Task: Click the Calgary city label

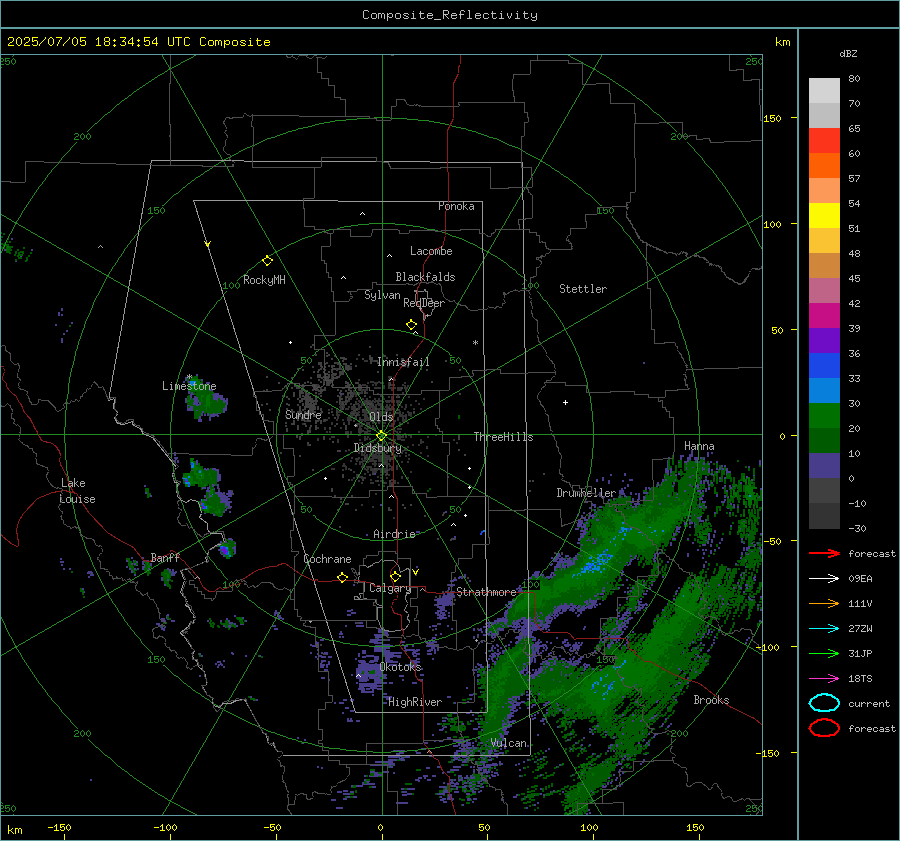Action: coord(390,588)
